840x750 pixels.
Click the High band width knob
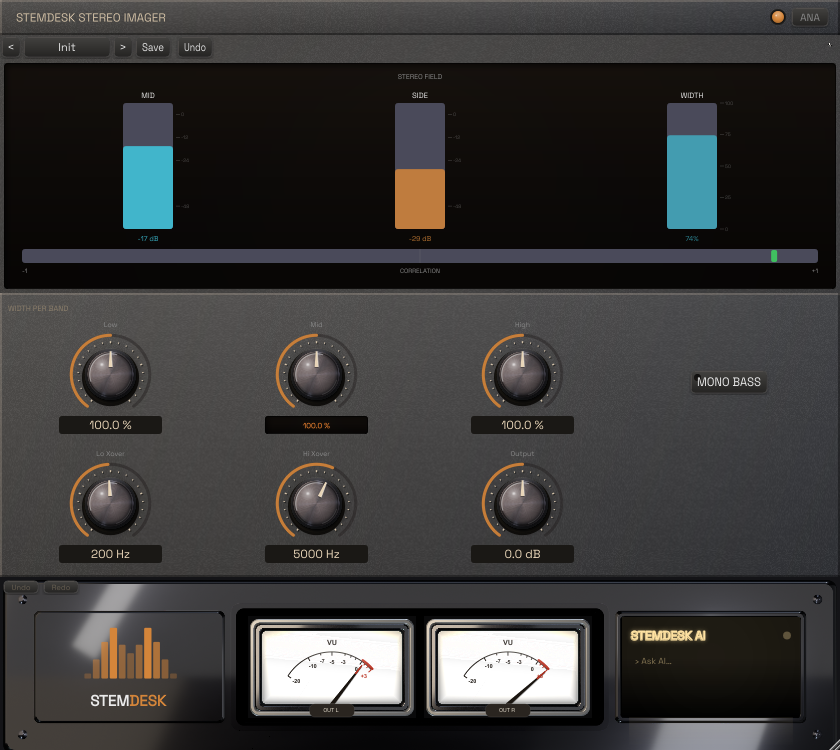coord(522,374)
